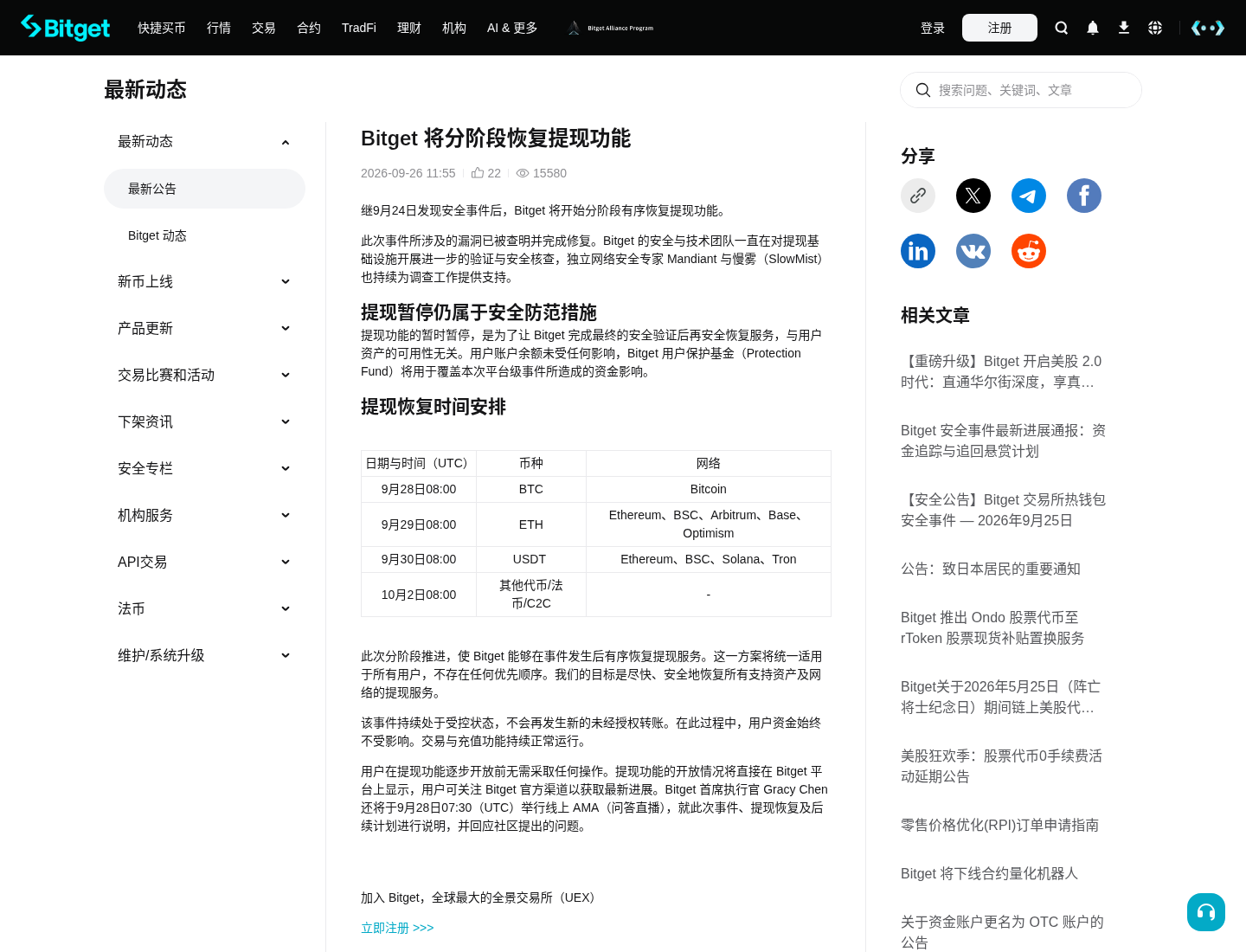
Task: Open the 机构 menu
Action: [x=454, y=28]
